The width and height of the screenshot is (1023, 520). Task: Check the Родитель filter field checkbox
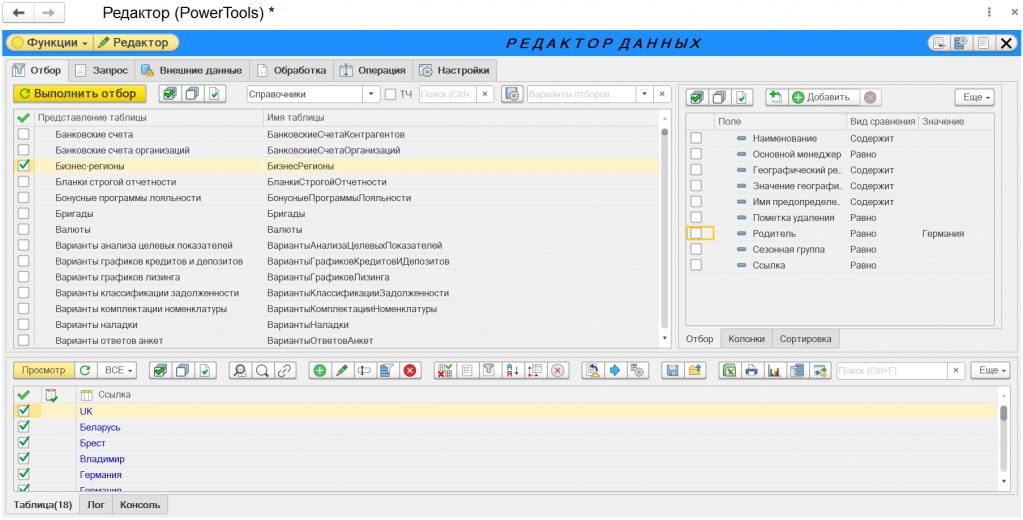pos(696,233)
